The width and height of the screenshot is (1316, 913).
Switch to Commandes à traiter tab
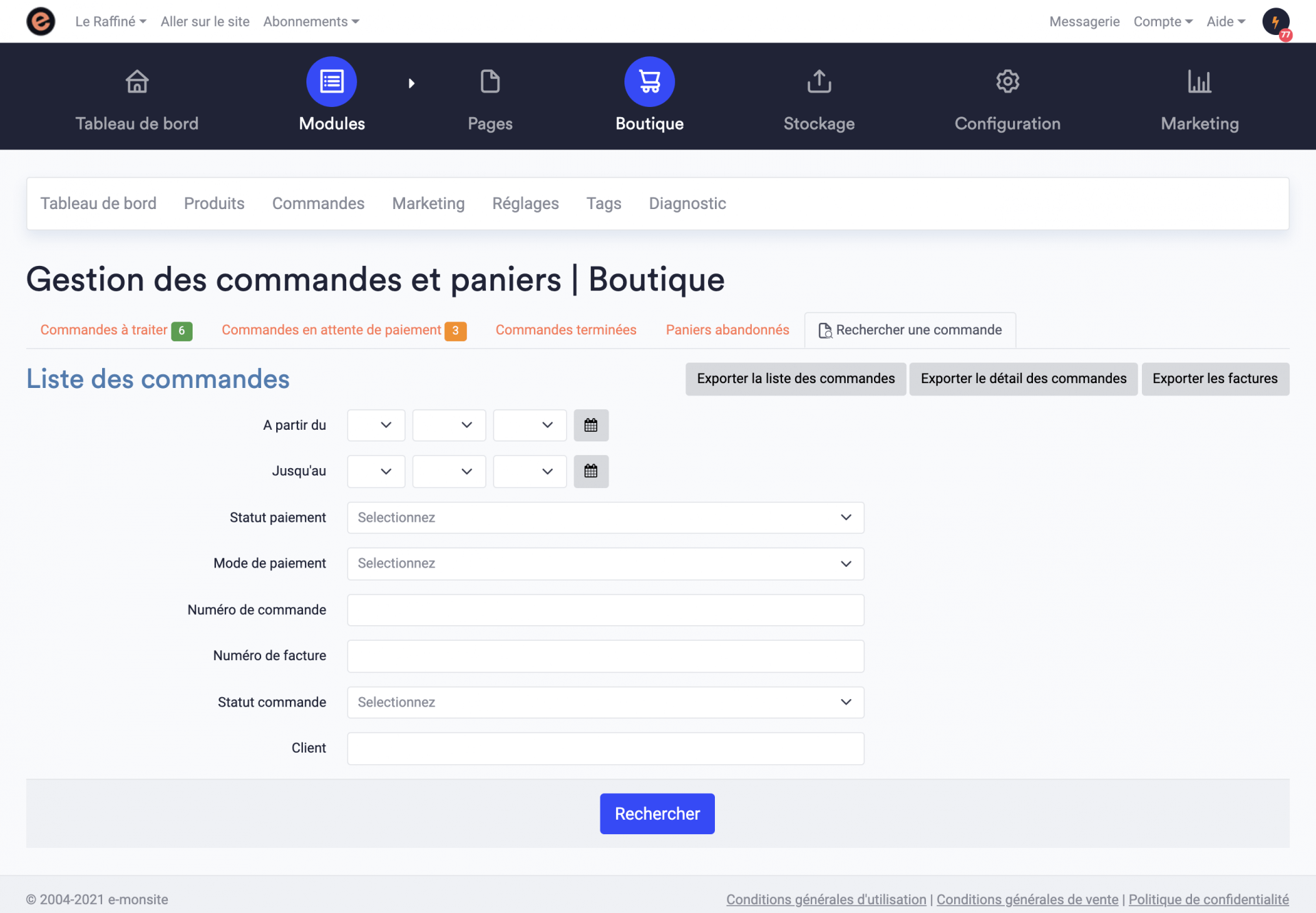(116, 330)
